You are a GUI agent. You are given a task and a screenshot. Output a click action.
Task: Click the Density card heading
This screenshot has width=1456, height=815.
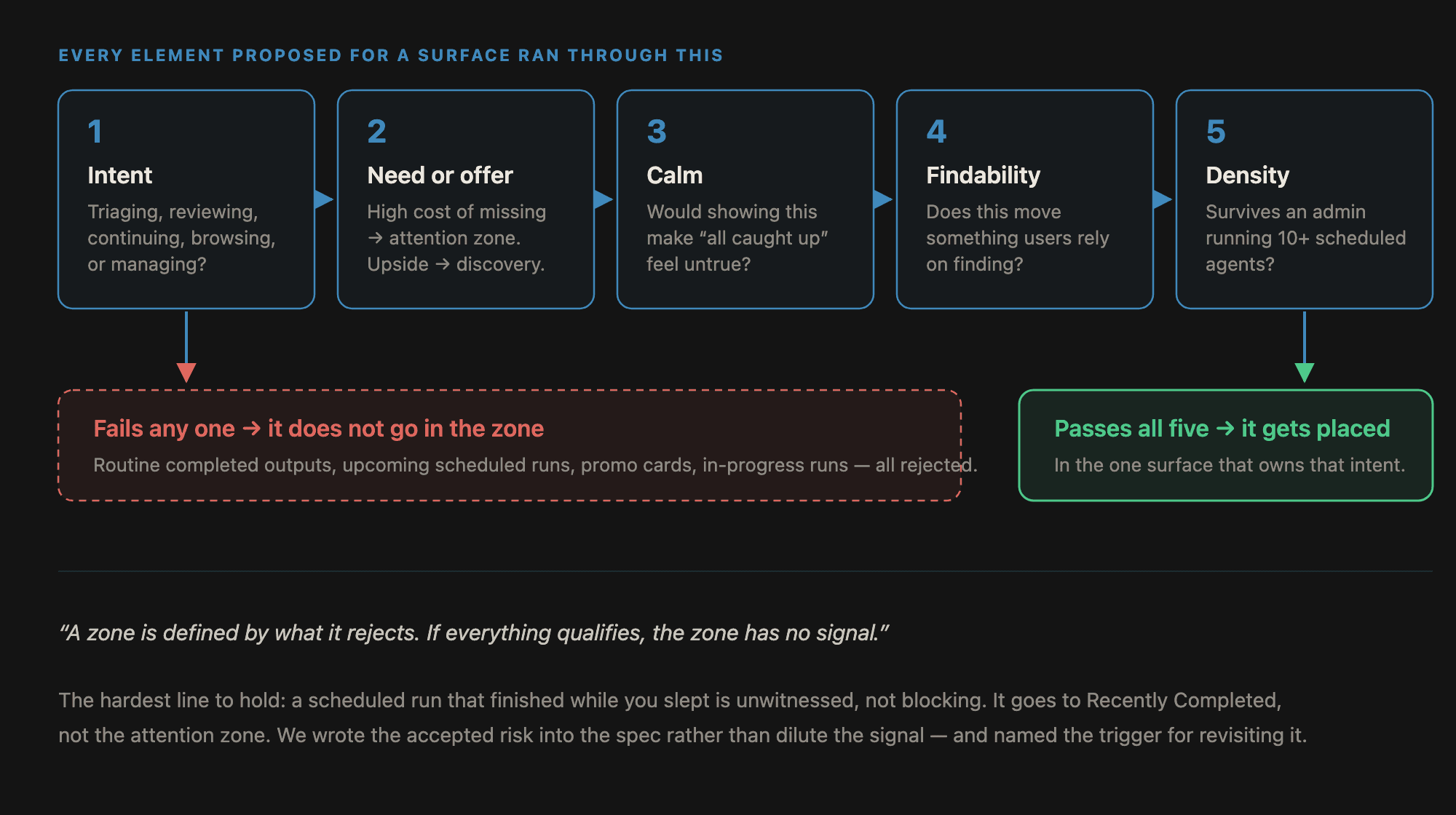1247,175
